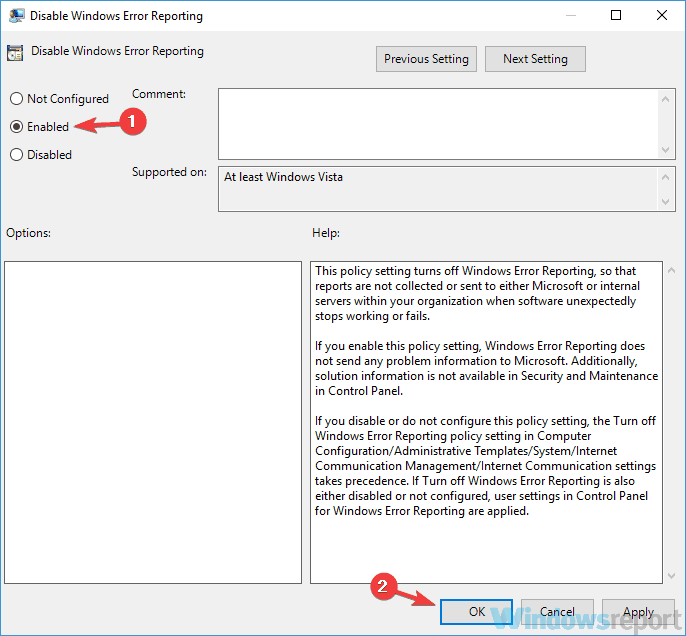Screen dimensions: 686x636
Task: Apply the policy changes
Action: 638,612
